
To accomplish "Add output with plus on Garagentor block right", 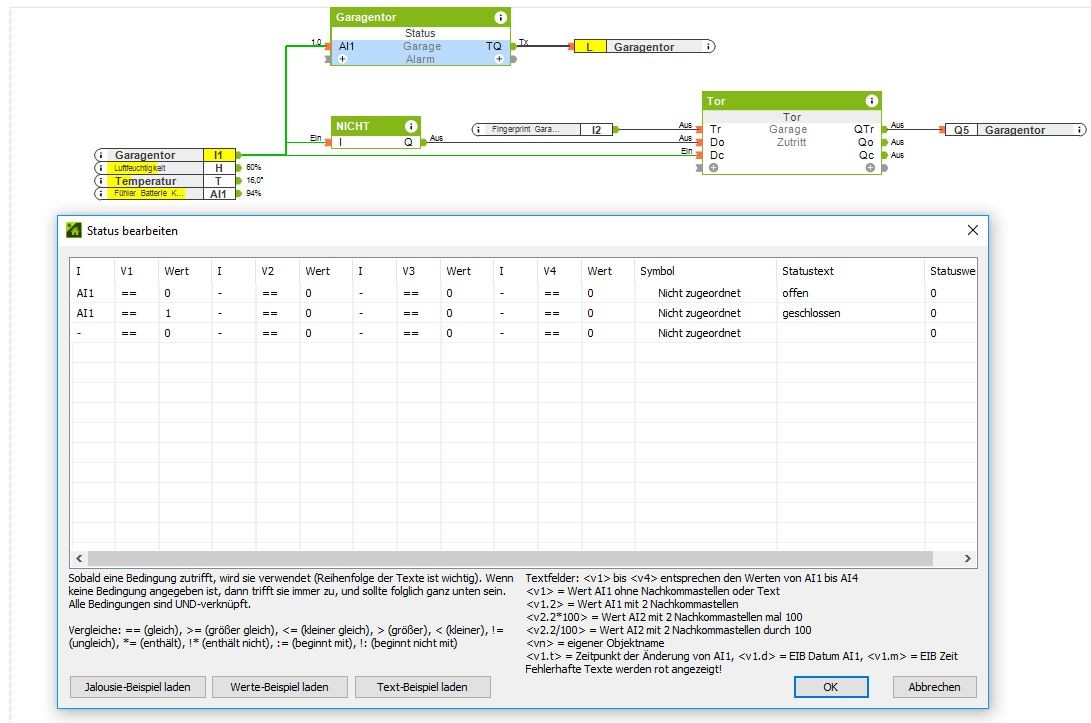I will click(x=499, y=59).
